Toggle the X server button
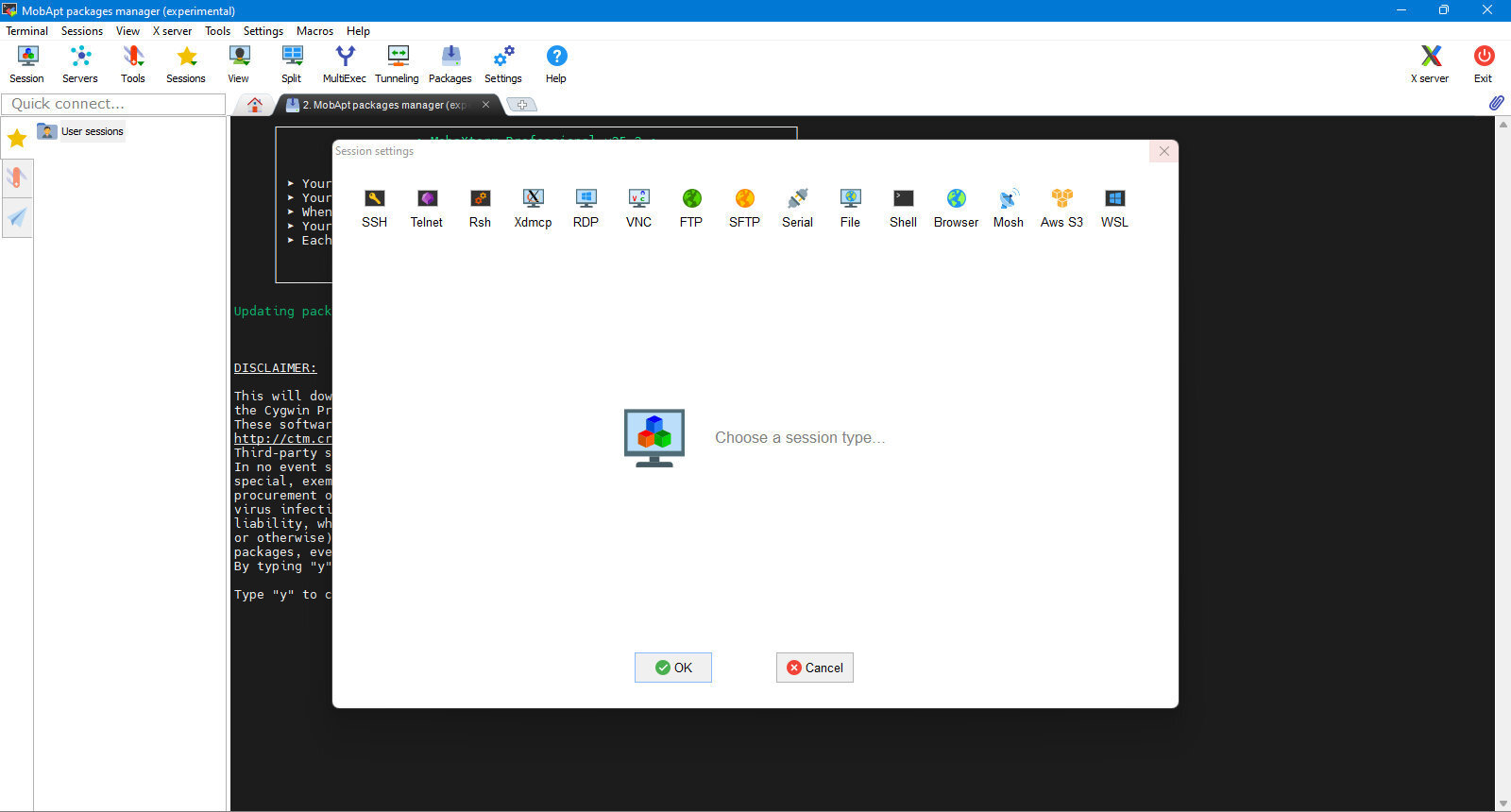Screen dimensions: 1511x812 1430,65
